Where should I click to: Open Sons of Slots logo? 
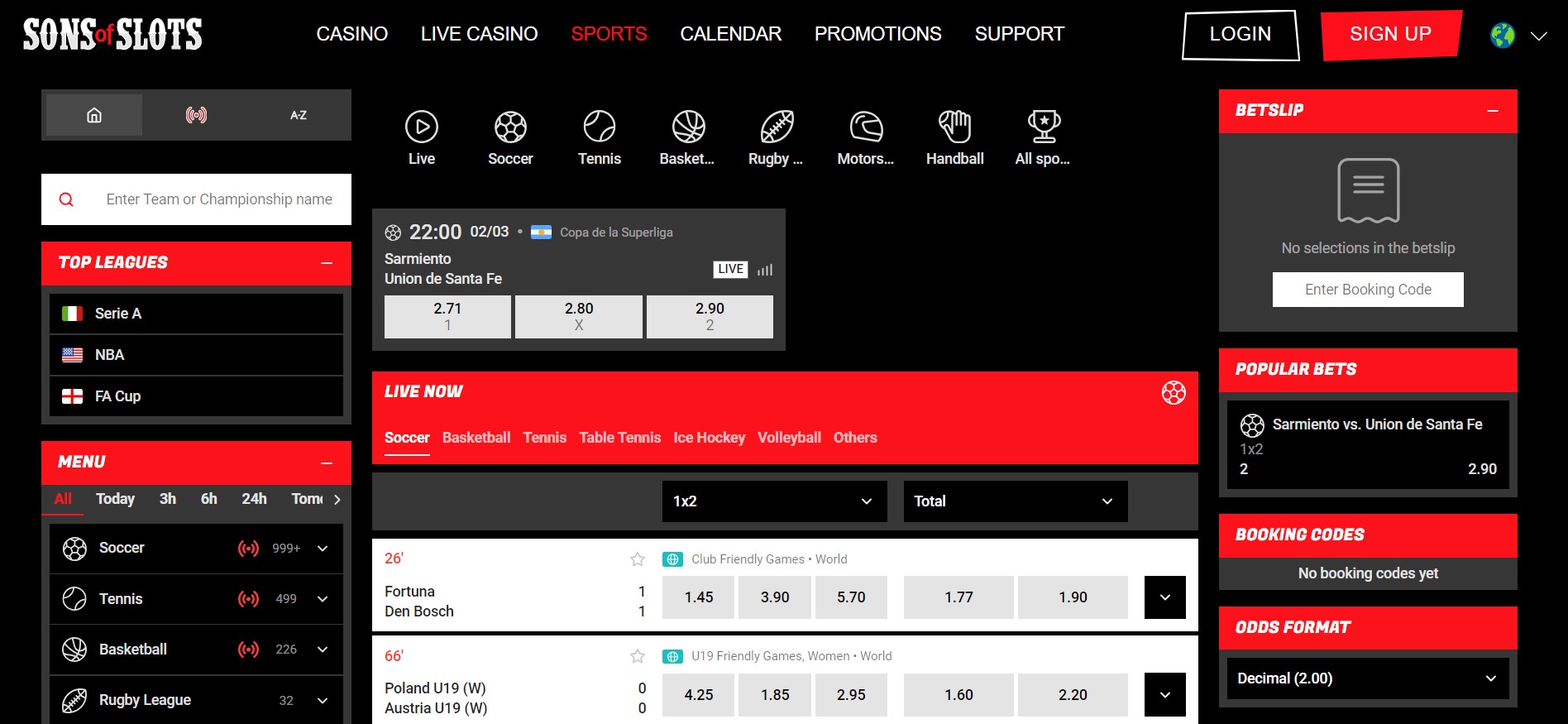[x=112, y=34]
